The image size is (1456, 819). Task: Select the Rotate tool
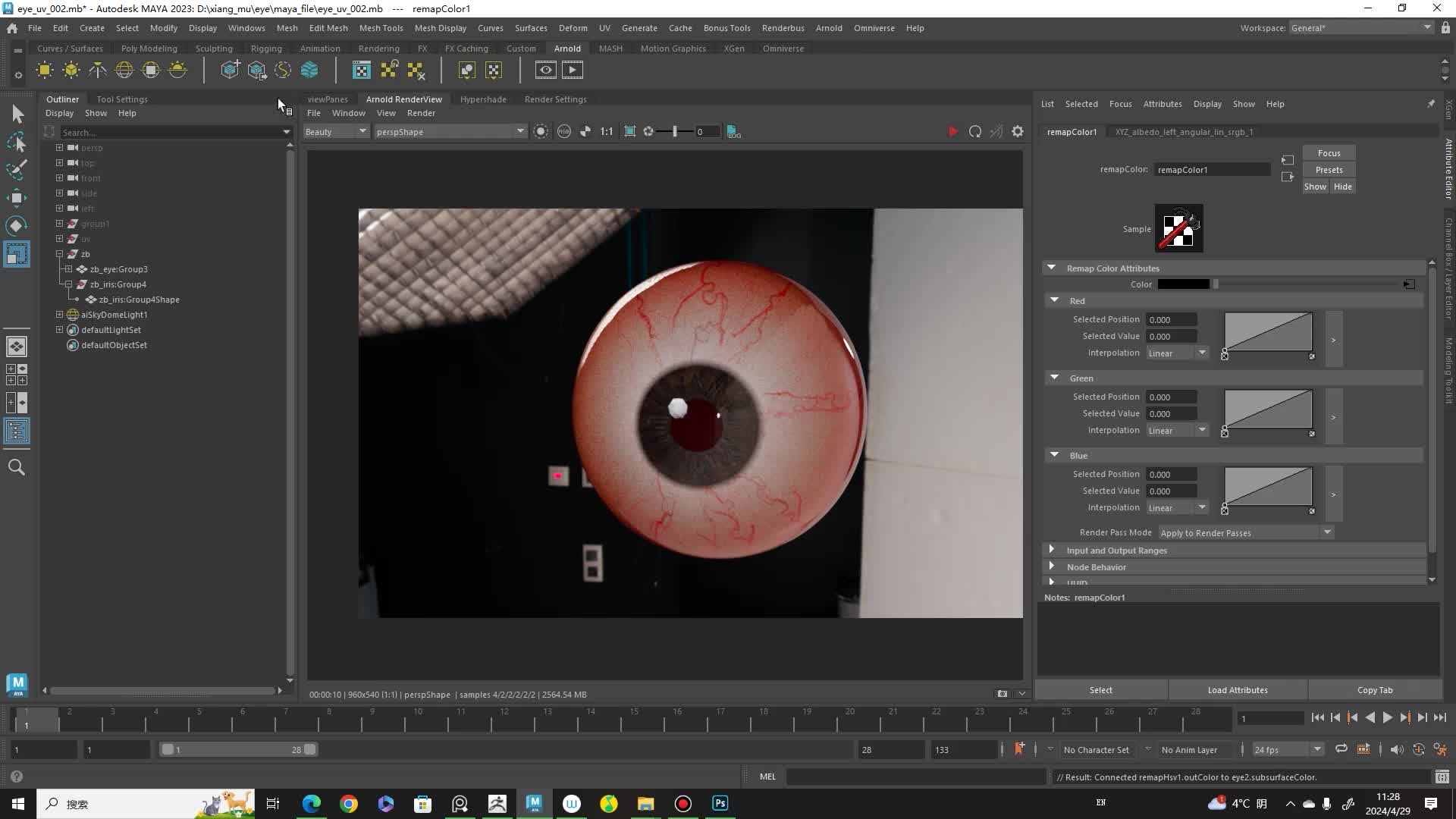pyautogui.click(x=17, y=226)
